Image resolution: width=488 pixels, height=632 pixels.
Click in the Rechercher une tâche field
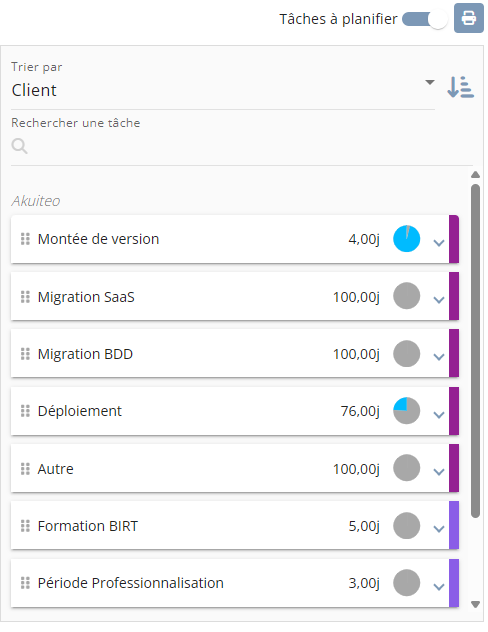242,146
